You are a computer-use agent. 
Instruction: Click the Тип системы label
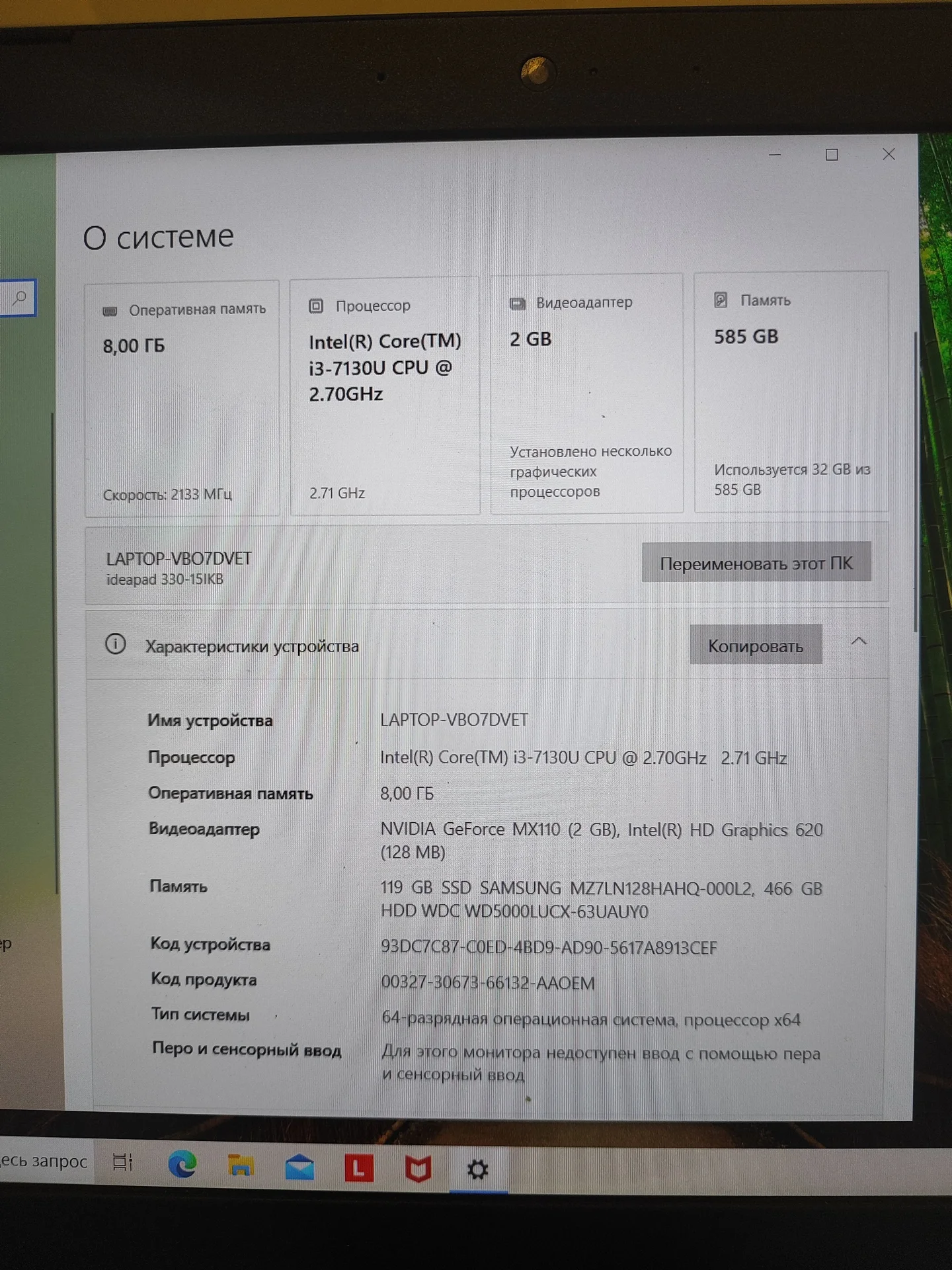point(200,1014)
